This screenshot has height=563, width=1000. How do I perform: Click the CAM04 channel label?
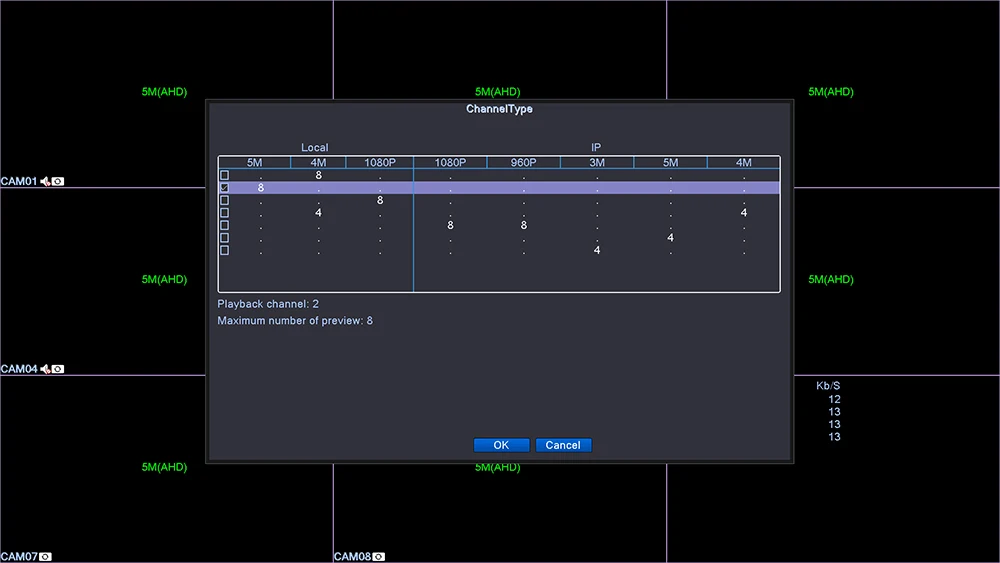[19, 369]
